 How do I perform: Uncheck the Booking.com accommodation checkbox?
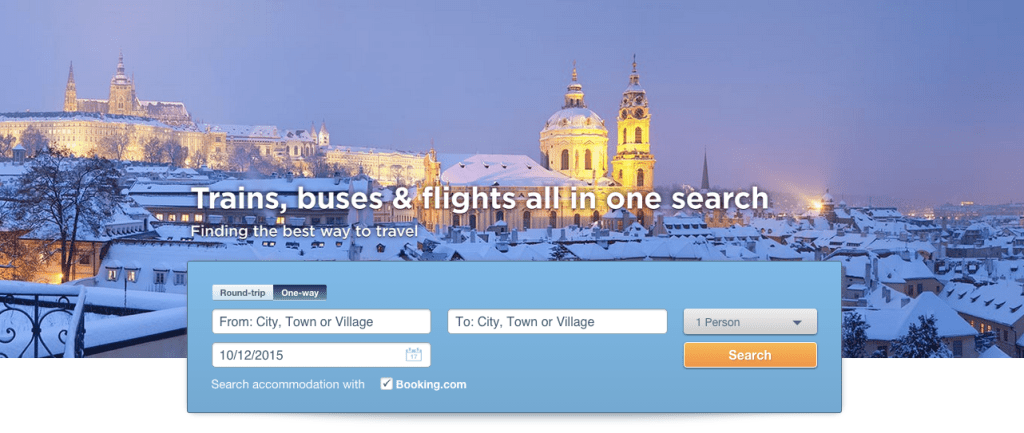tap(387, 384)
